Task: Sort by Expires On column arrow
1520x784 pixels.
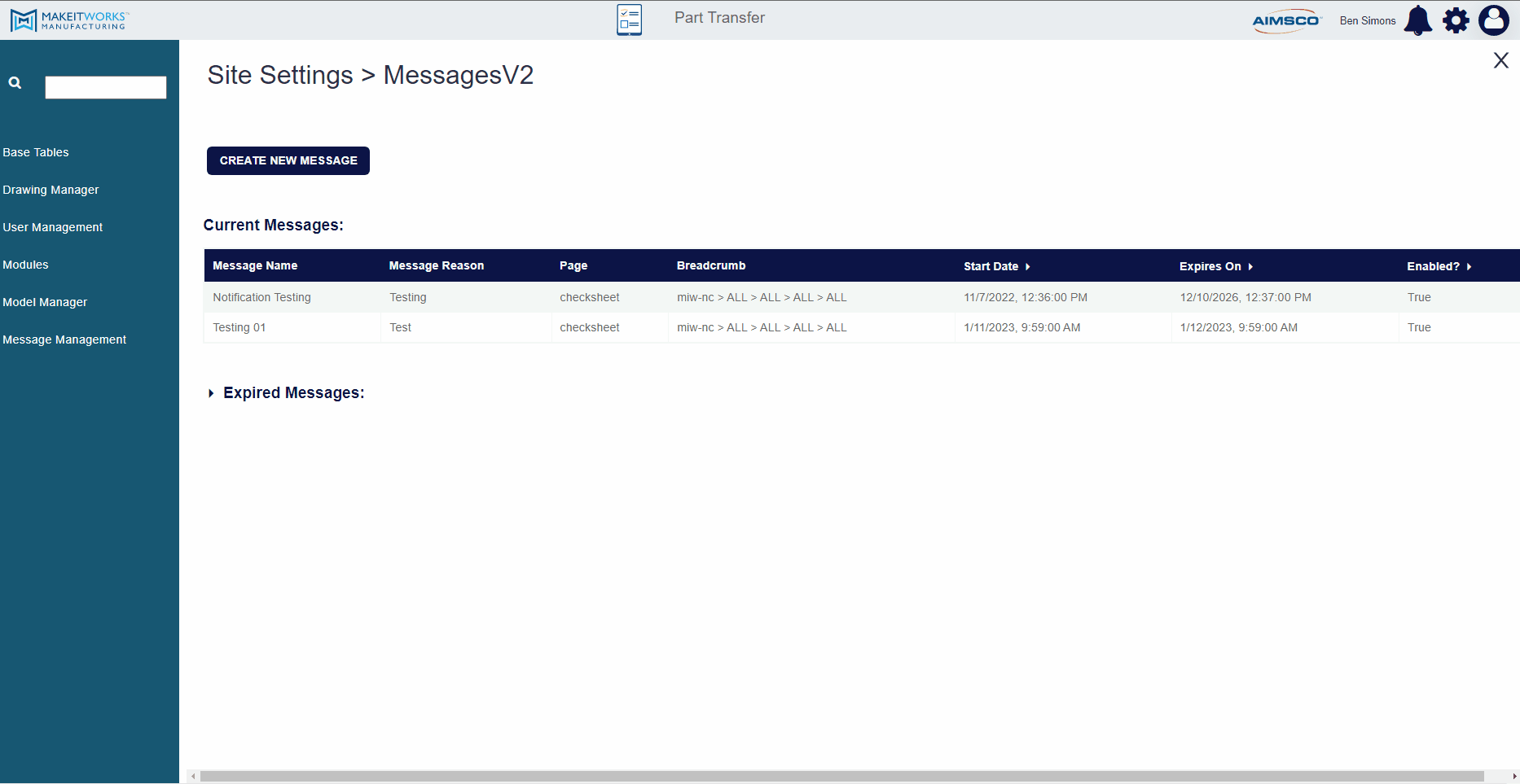Action: pyautogui.click(x=1250, y=267)
